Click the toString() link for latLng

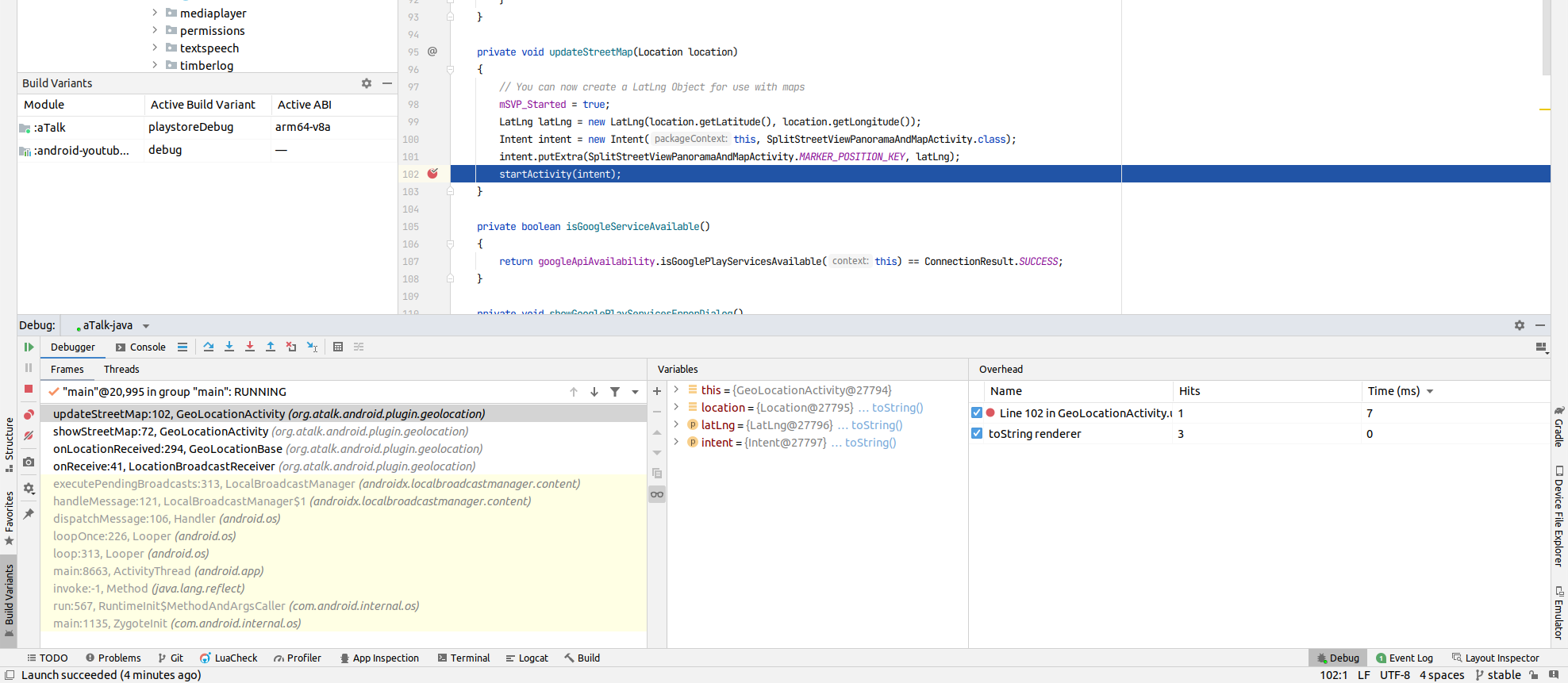point(877,425)
